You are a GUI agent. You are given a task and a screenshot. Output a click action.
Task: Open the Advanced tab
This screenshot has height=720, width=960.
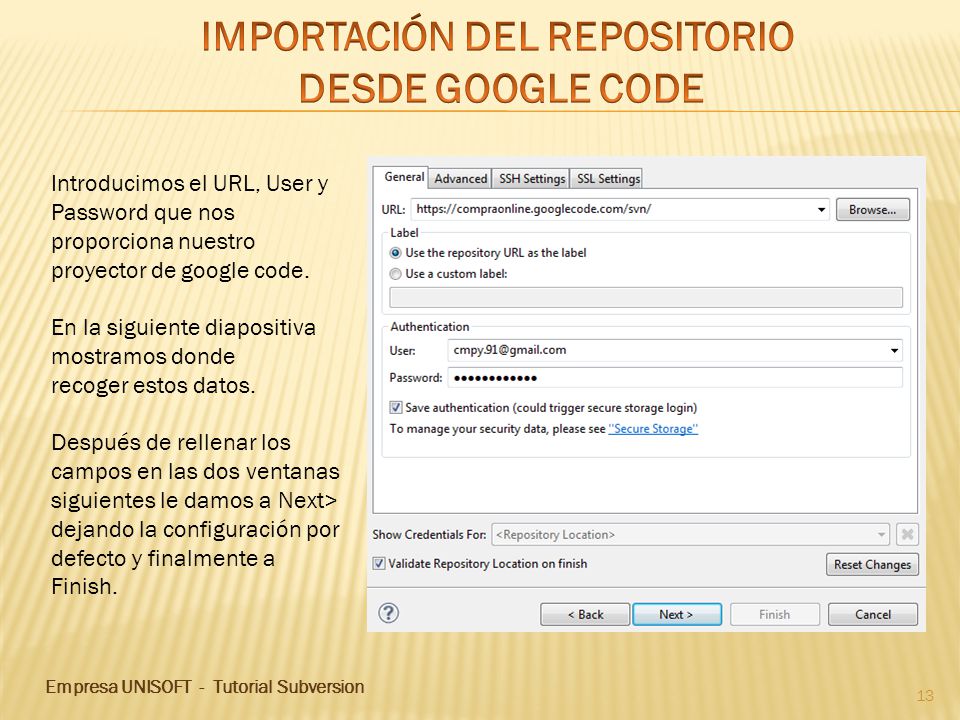[x=460, y=179]
